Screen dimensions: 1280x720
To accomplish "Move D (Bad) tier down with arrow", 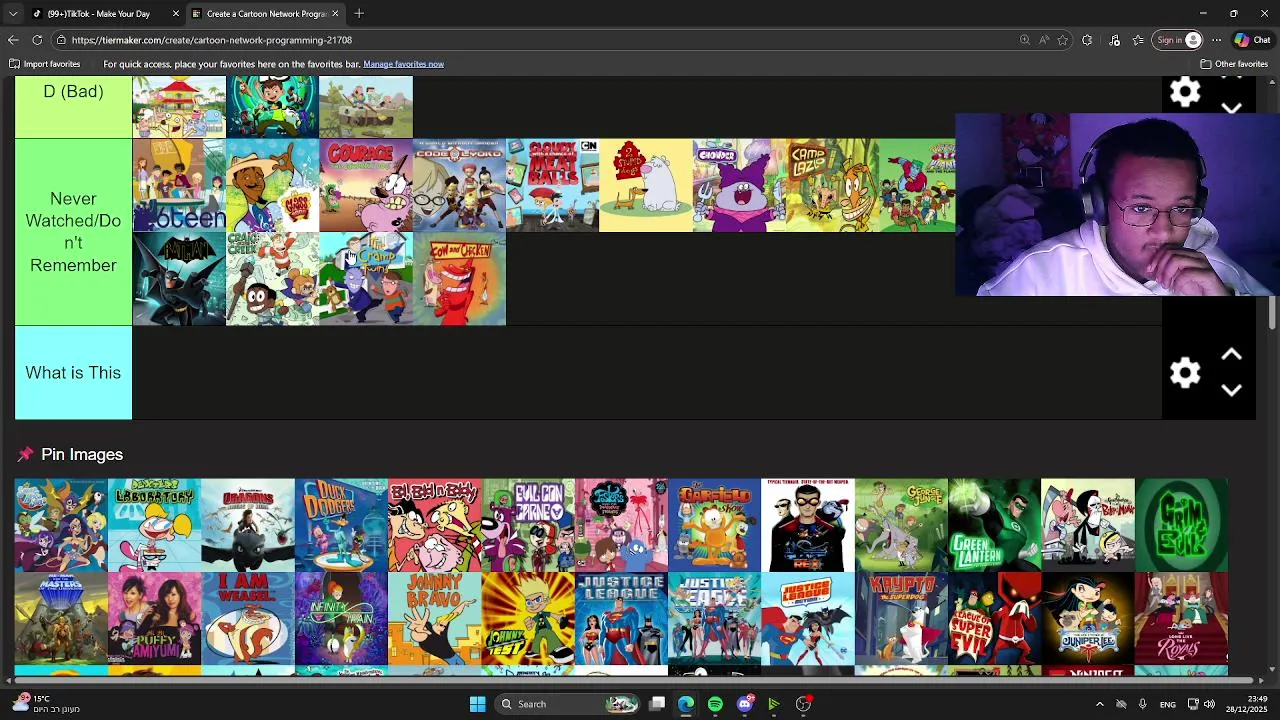I will [1232, 107].
